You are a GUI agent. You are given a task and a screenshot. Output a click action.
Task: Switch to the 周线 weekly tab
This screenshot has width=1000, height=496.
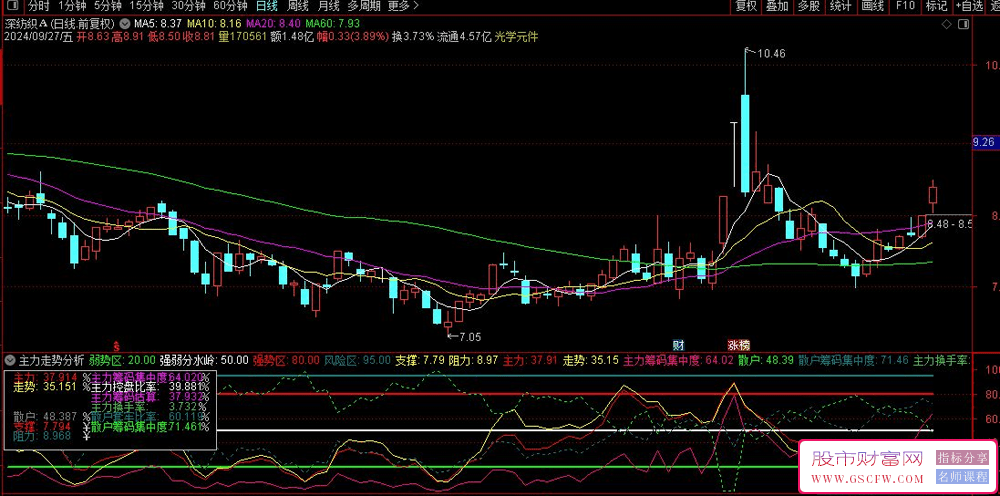click(x=298, y=6)
